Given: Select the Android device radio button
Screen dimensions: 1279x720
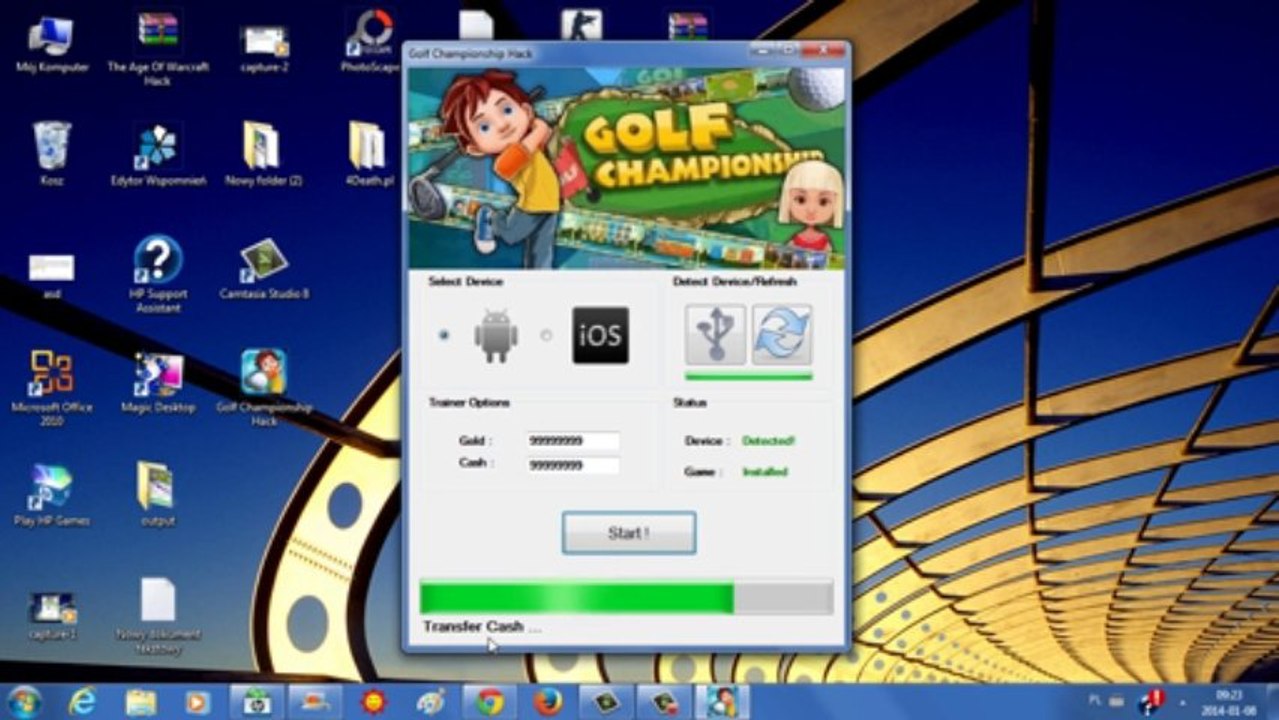Looking at the screenshot, I should (x=443, y=335).
